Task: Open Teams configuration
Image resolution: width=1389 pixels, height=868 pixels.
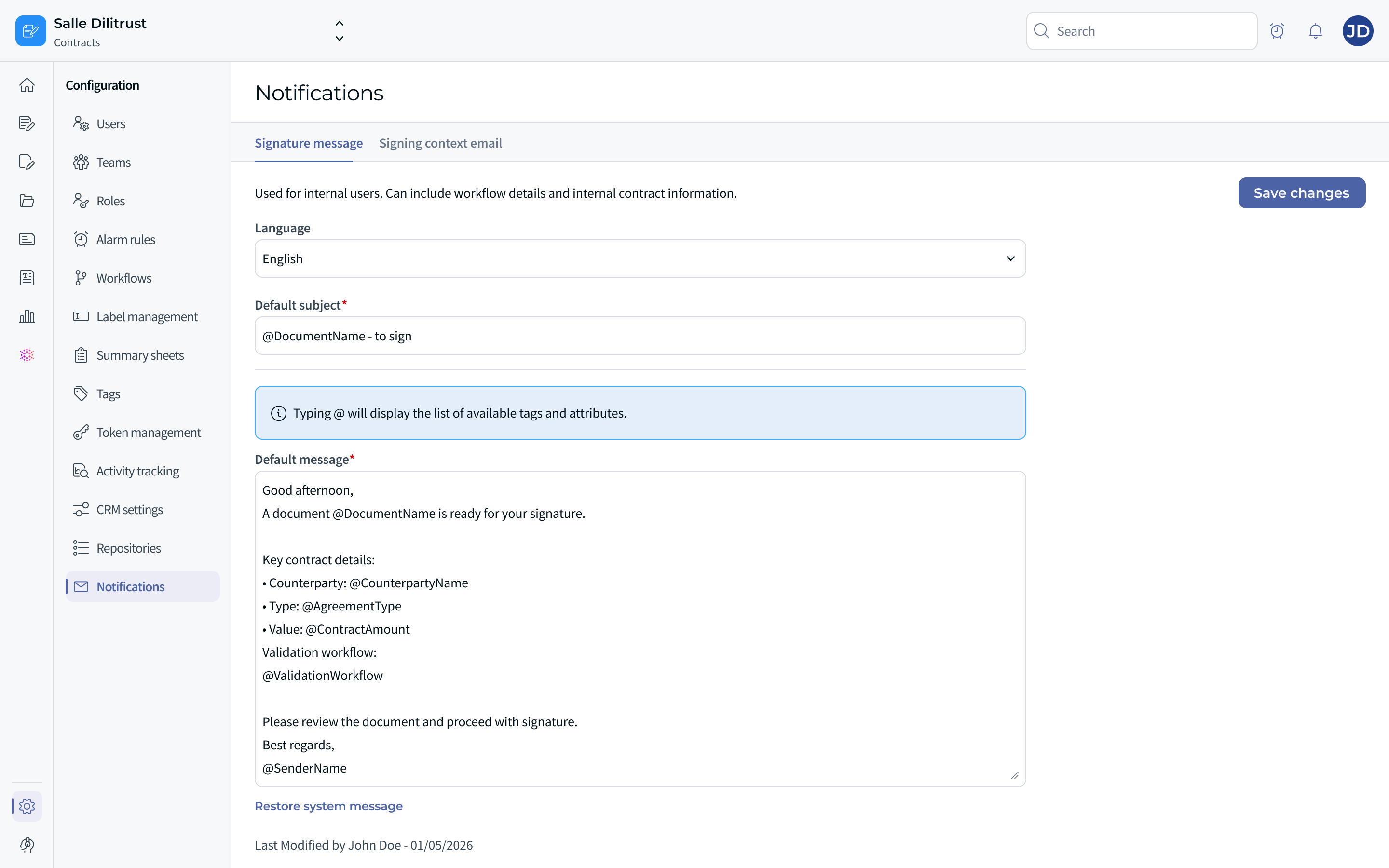Action: [142, 162]
